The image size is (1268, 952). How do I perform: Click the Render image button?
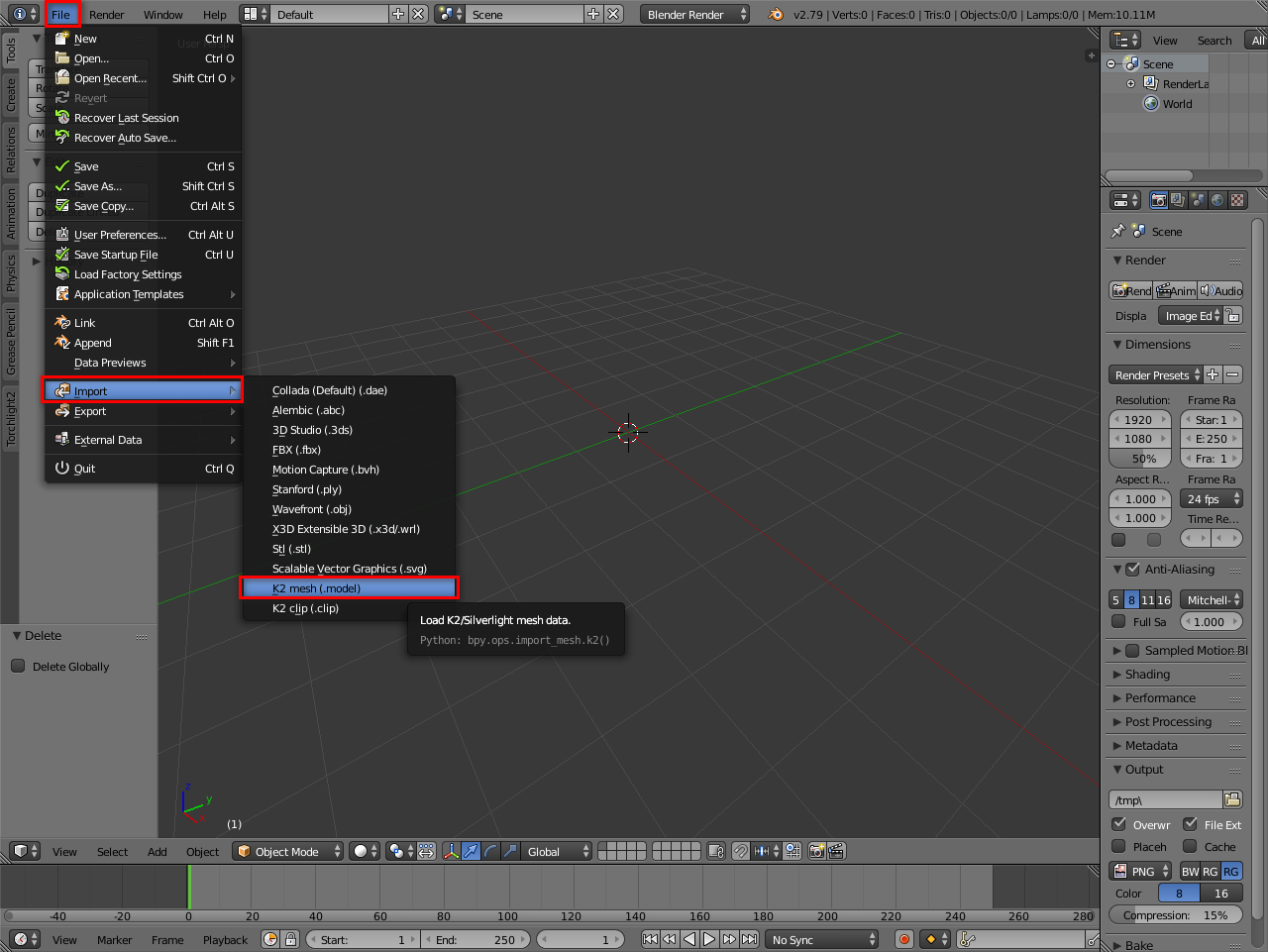coord(1131,290)
